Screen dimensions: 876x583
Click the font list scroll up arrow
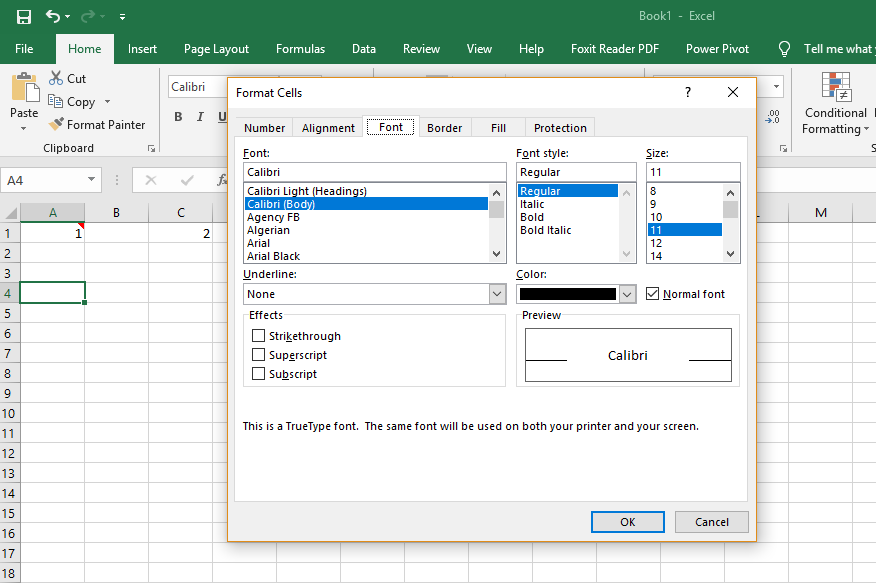496,193
